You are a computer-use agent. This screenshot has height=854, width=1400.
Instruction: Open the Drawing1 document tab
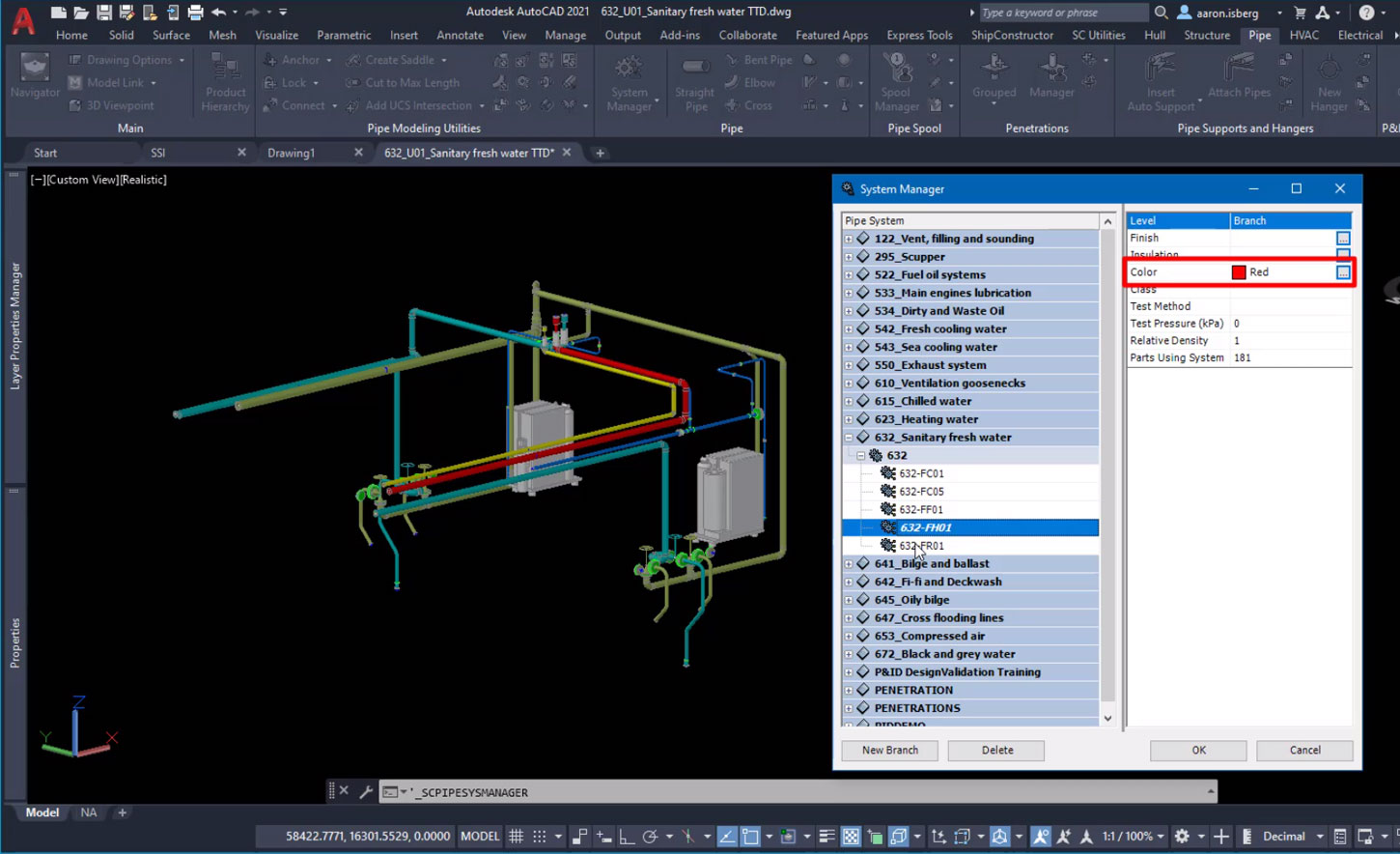click(292, 153)
